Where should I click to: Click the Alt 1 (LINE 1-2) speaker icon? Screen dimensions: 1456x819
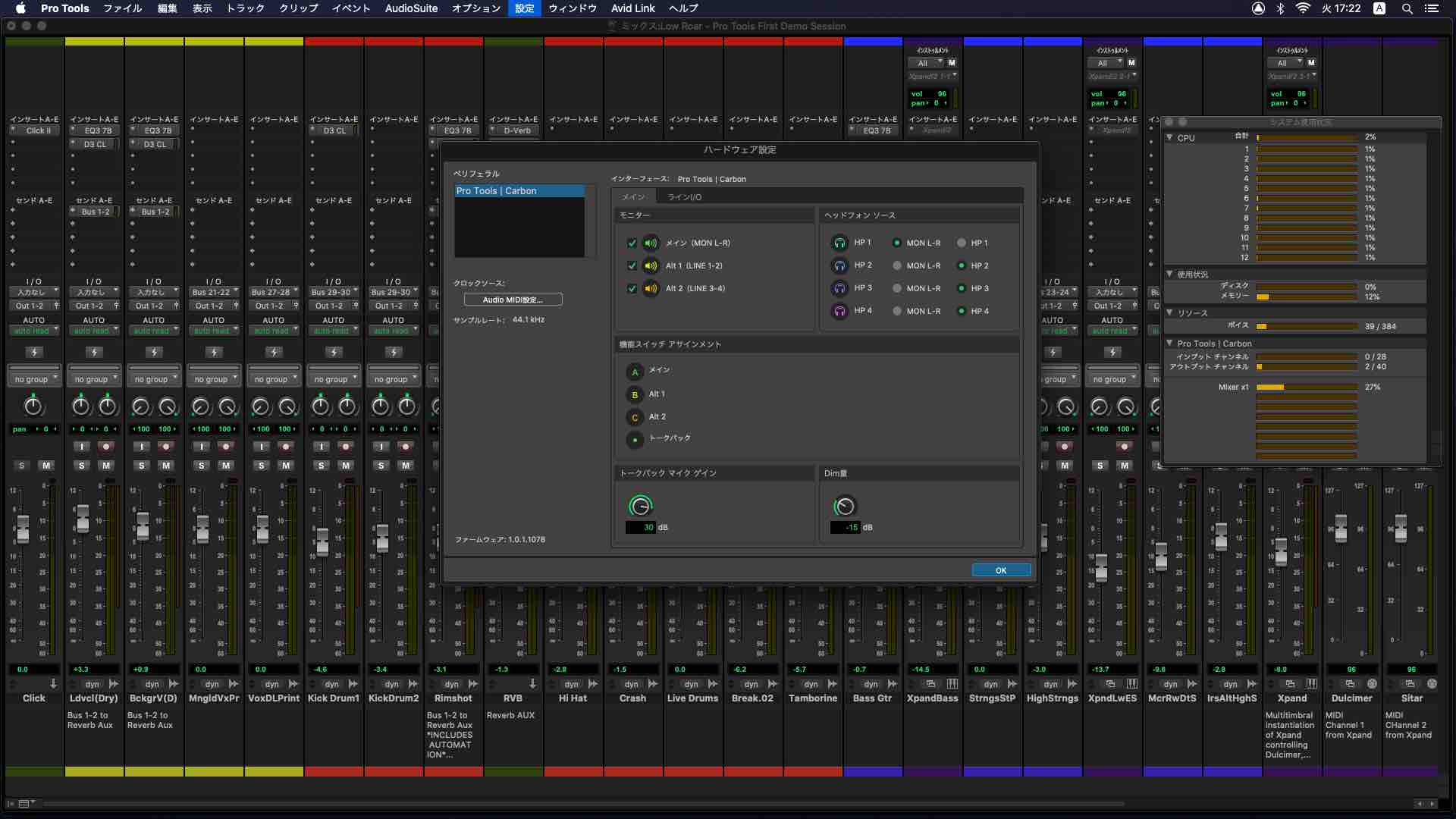click(x=651, y=266)
